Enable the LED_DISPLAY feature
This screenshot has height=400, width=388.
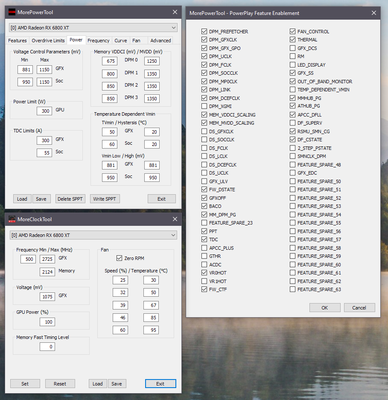pyautogui.click(x=293, y=65)
